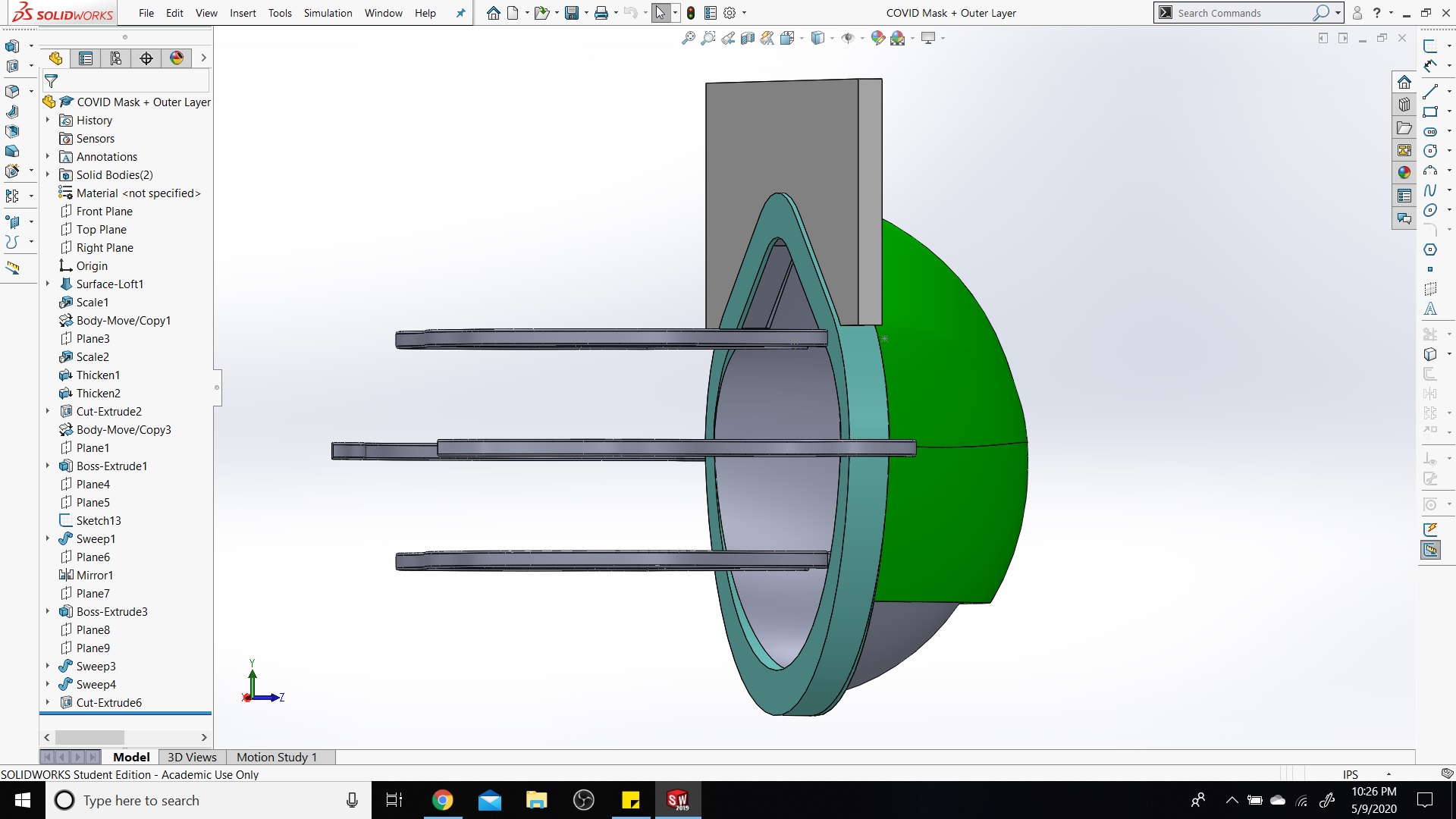Select the Boss-Extrude3 feature
The image size is (1456, 819).
pyautogui.click(x=111, y=611)
